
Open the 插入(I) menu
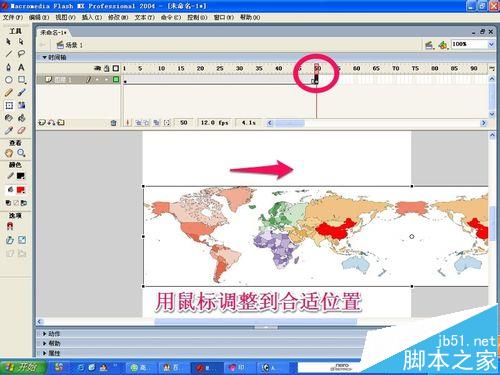(92, 17)
